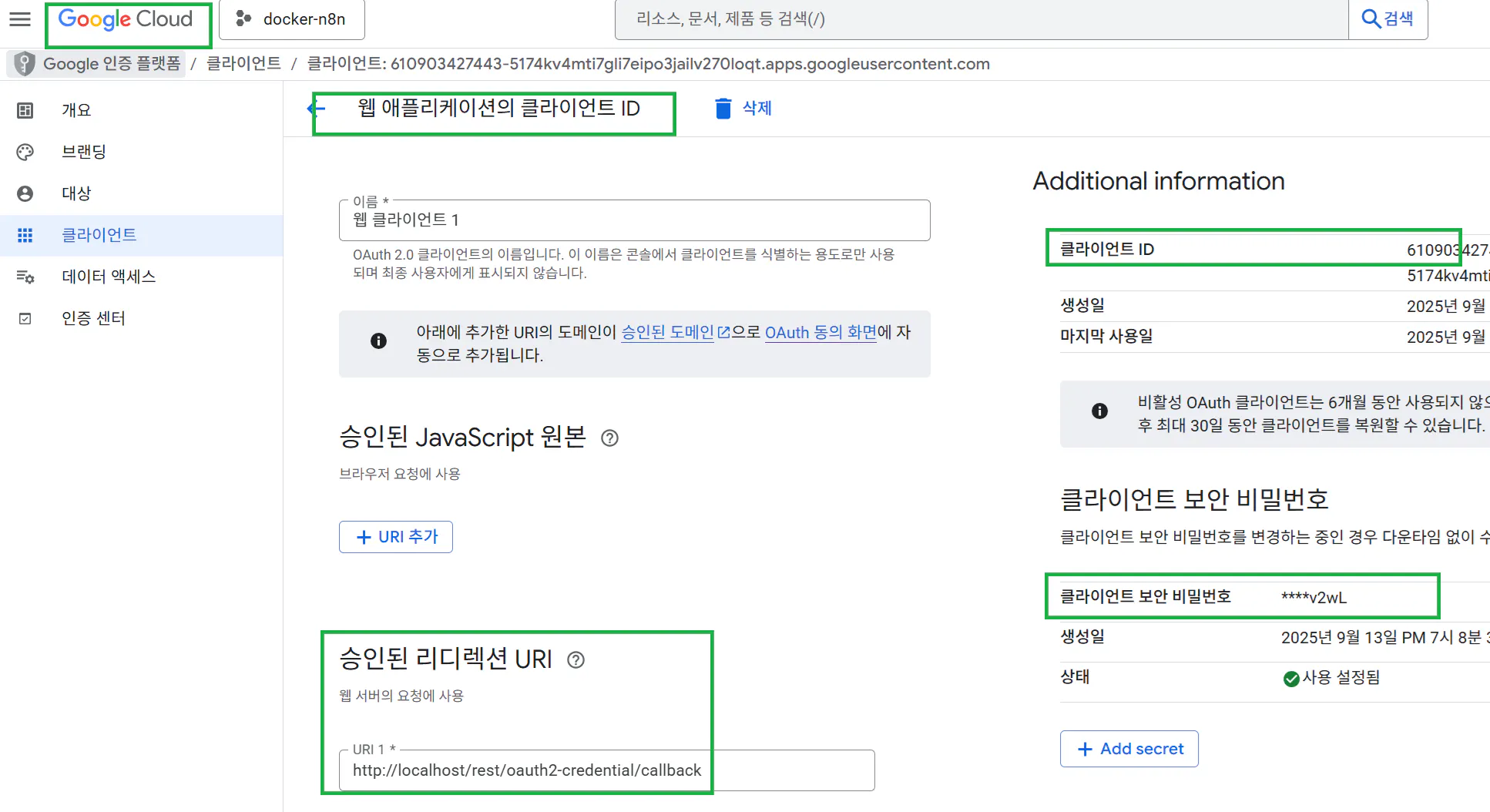Click the green 사용 설정됨 check icon
The height and width of the screenshot is (812, 1490).
tap(1291, 678)
